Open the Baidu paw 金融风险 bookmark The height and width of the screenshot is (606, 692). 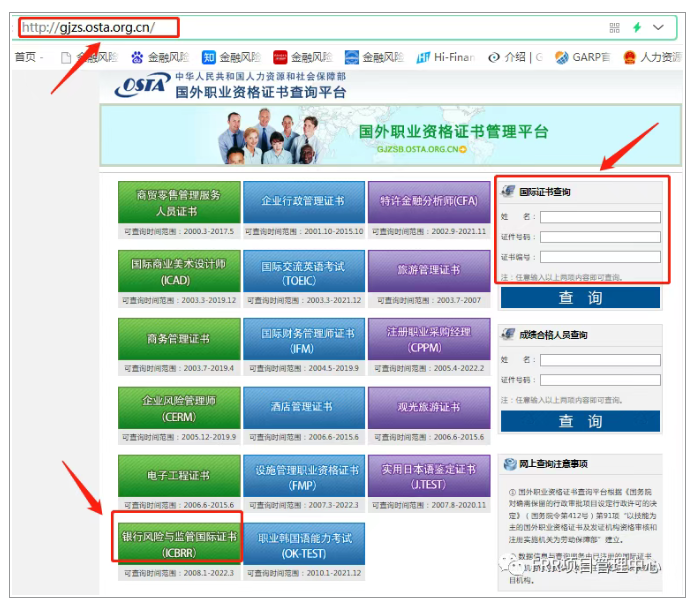[160, 57]
